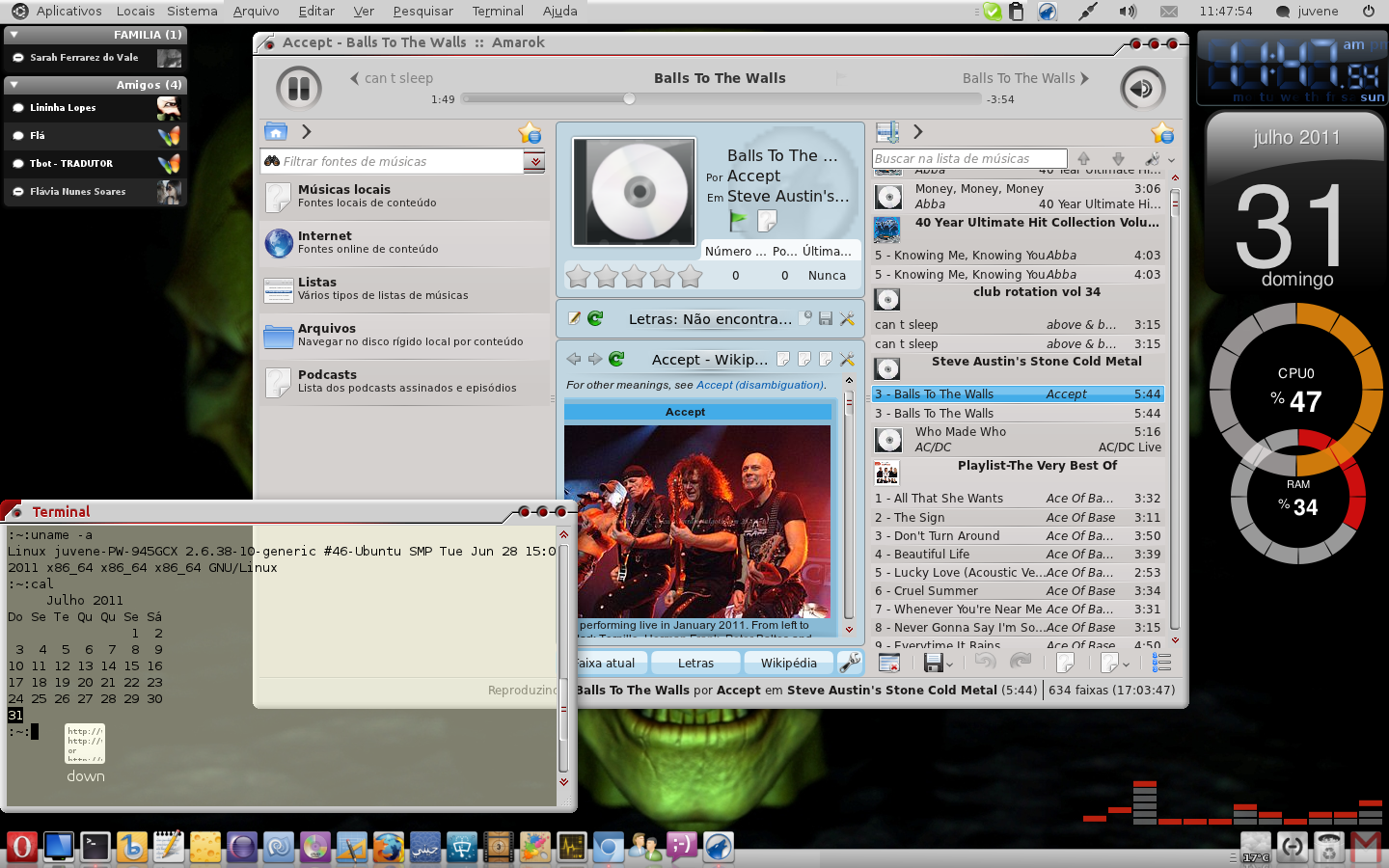The image size is (1389, 868).
Task: Click the Amarok bookmarks star in playlist panel
Action: (1162, 133)
